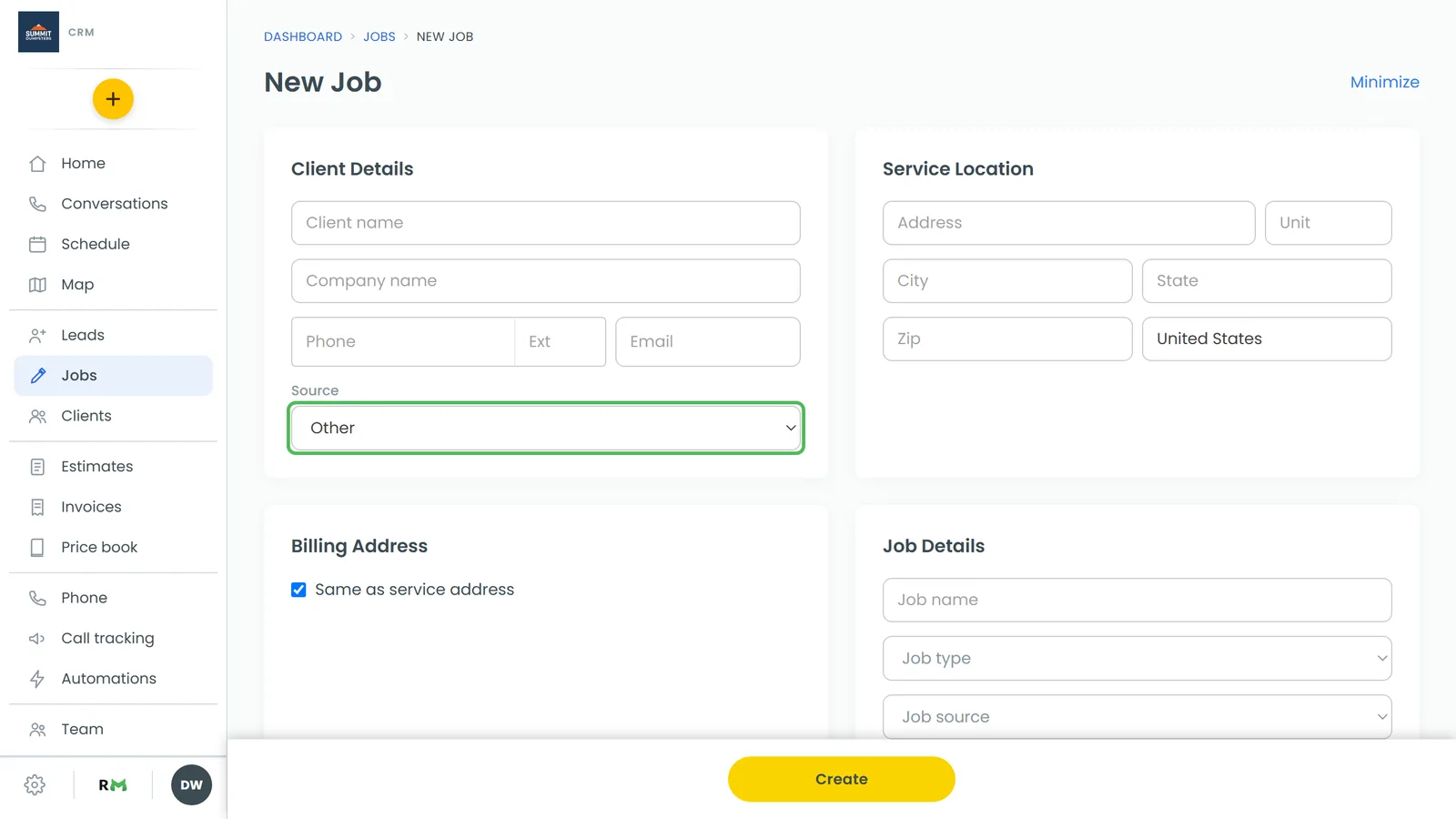Click the yellow plus quick-add button
1456x819 pixels.
pyautogui.click(x=113, y=99)
